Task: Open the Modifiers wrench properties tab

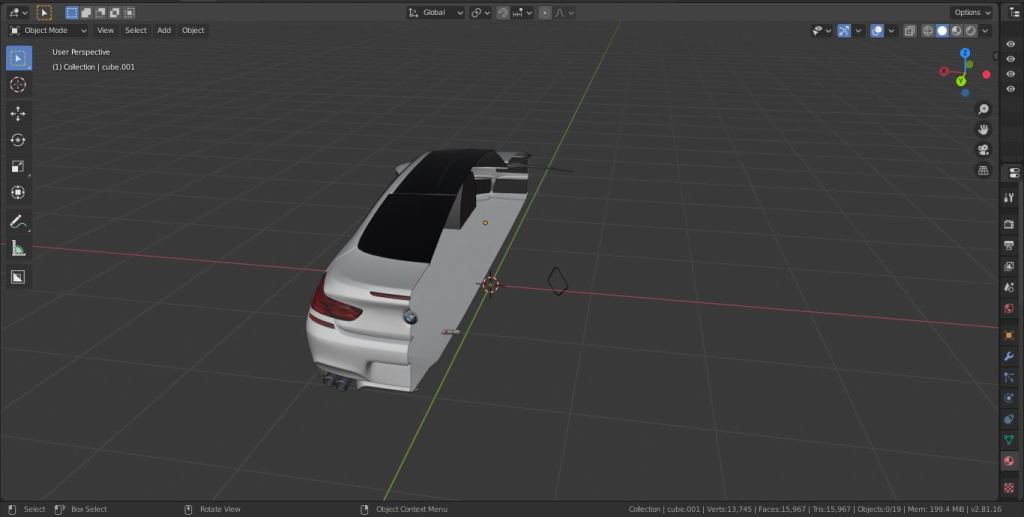Action: pyautogui.click(x=1009, y=356)
